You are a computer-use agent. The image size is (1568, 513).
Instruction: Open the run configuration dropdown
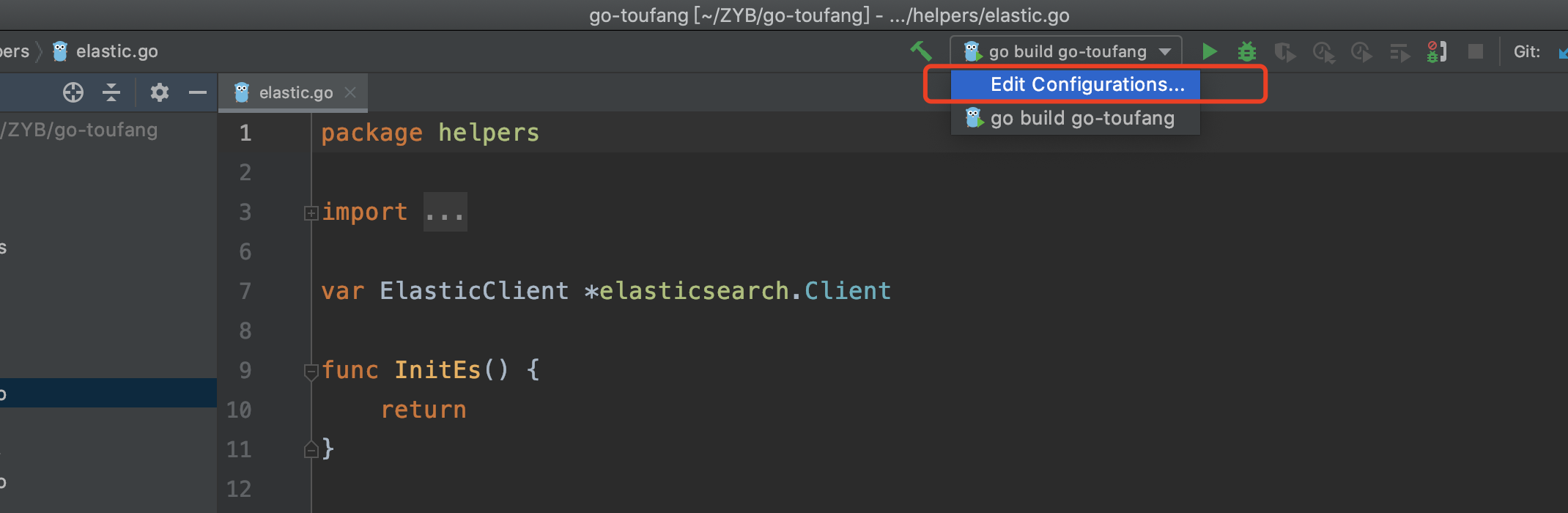coord(1066,51)
